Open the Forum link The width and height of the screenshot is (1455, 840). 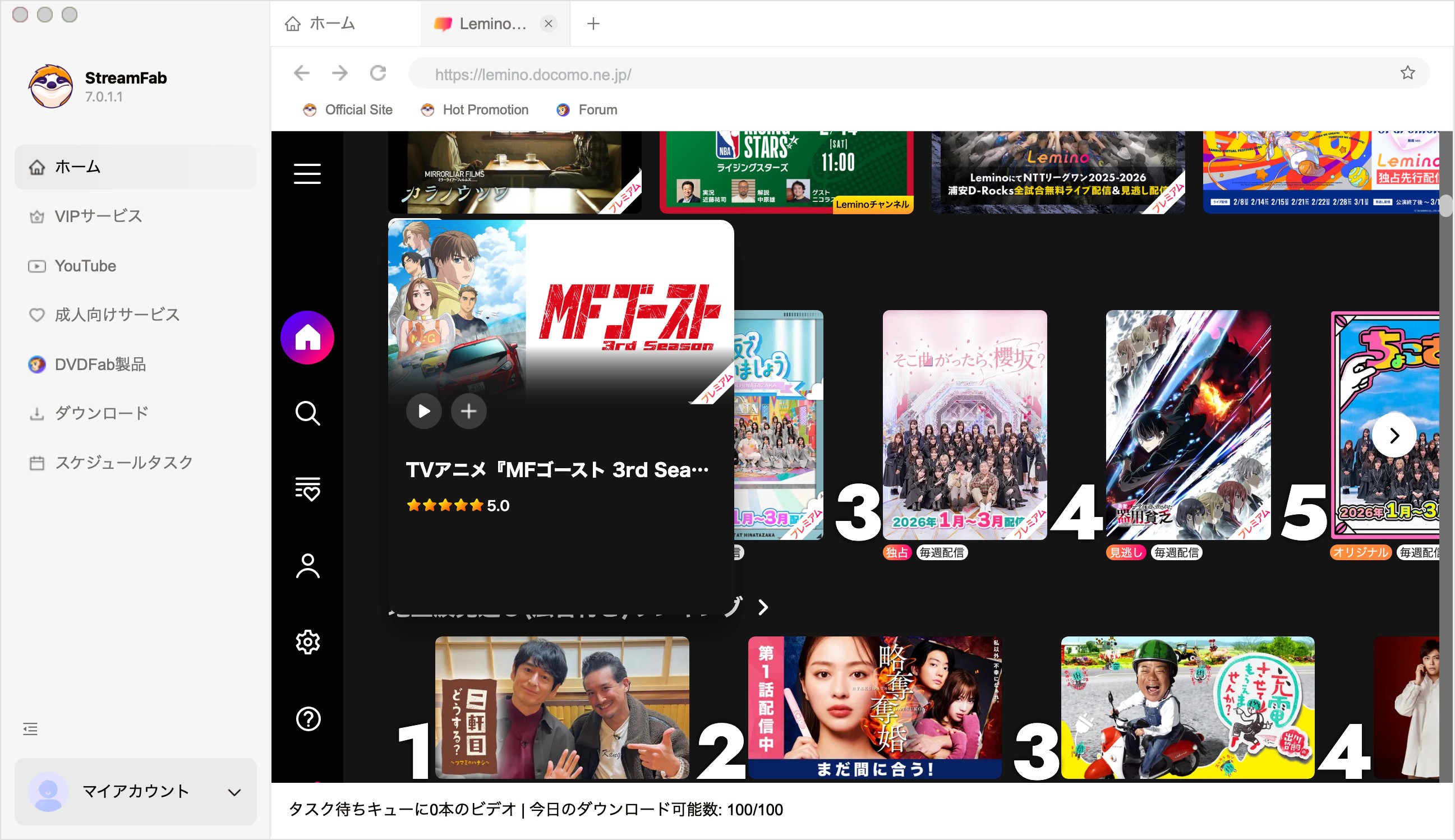597,109
